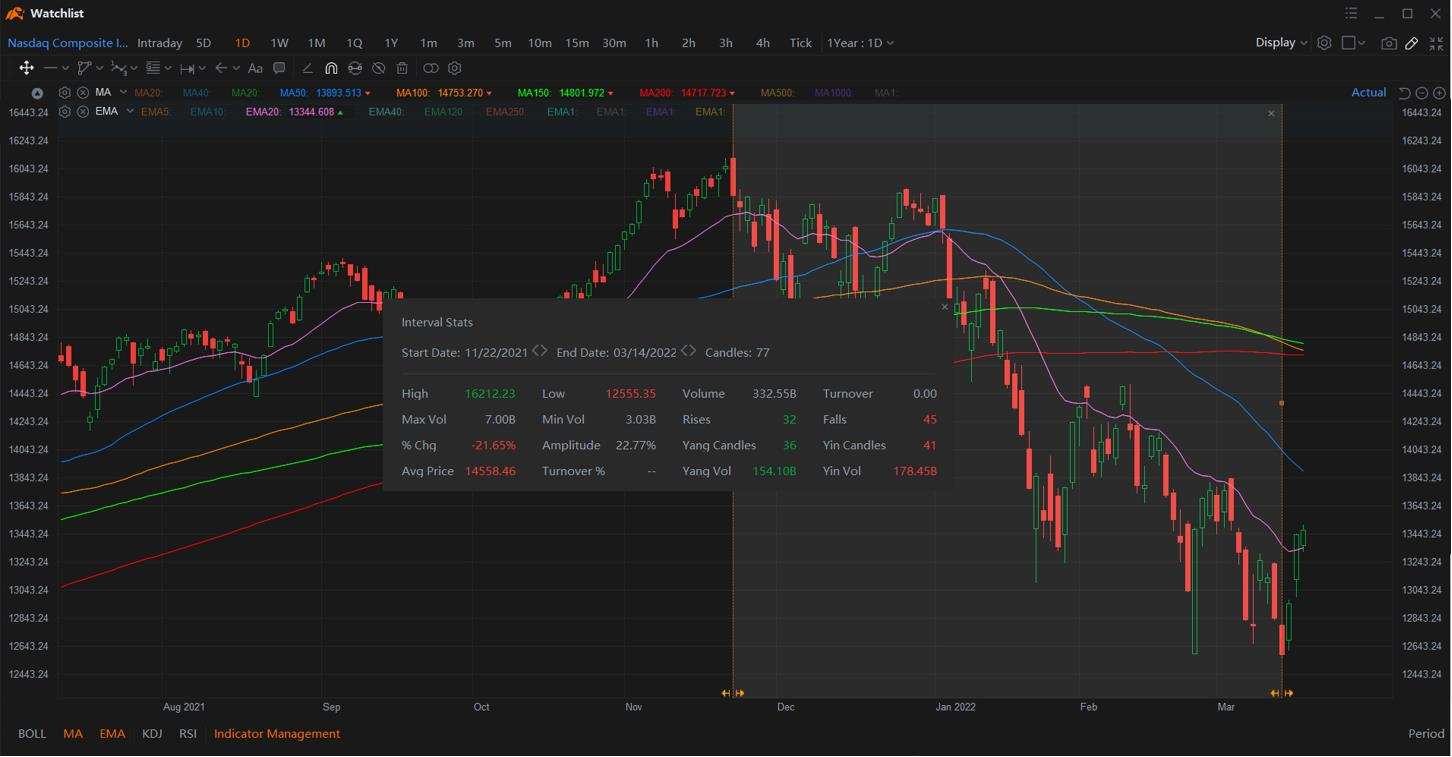Open the list menu icon in title bar

(x=1351, y=14)
